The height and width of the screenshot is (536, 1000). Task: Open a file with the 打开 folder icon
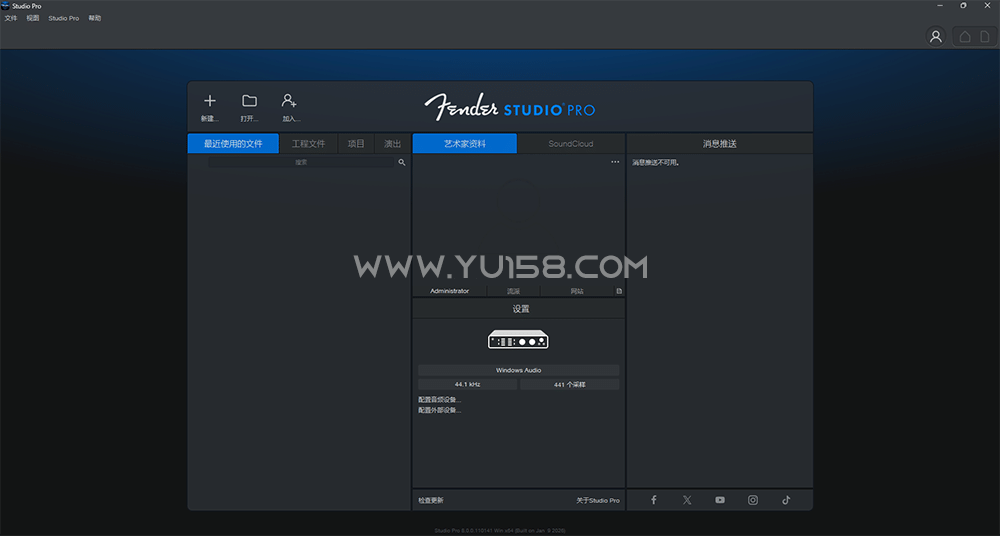[x=249, y=108]
